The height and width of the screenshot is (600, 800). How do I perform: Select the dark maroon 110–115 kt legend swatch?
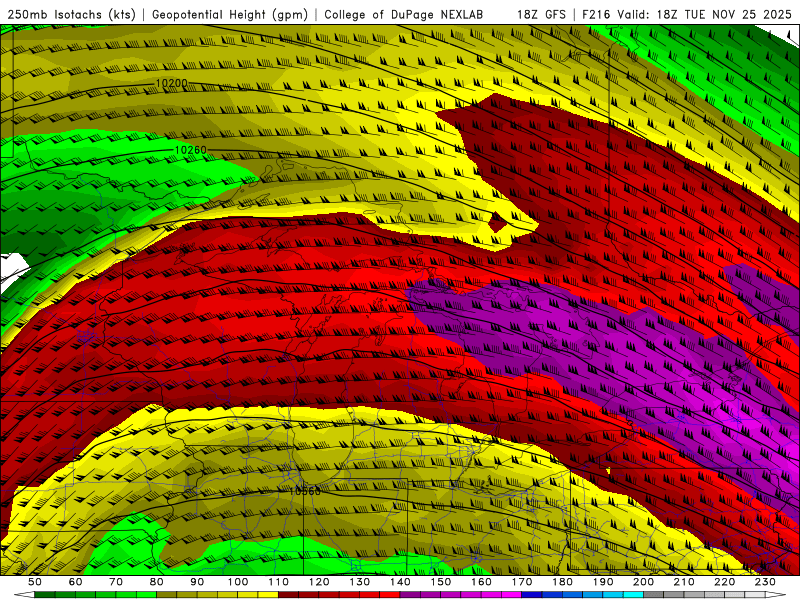click(x=288, y=595)
